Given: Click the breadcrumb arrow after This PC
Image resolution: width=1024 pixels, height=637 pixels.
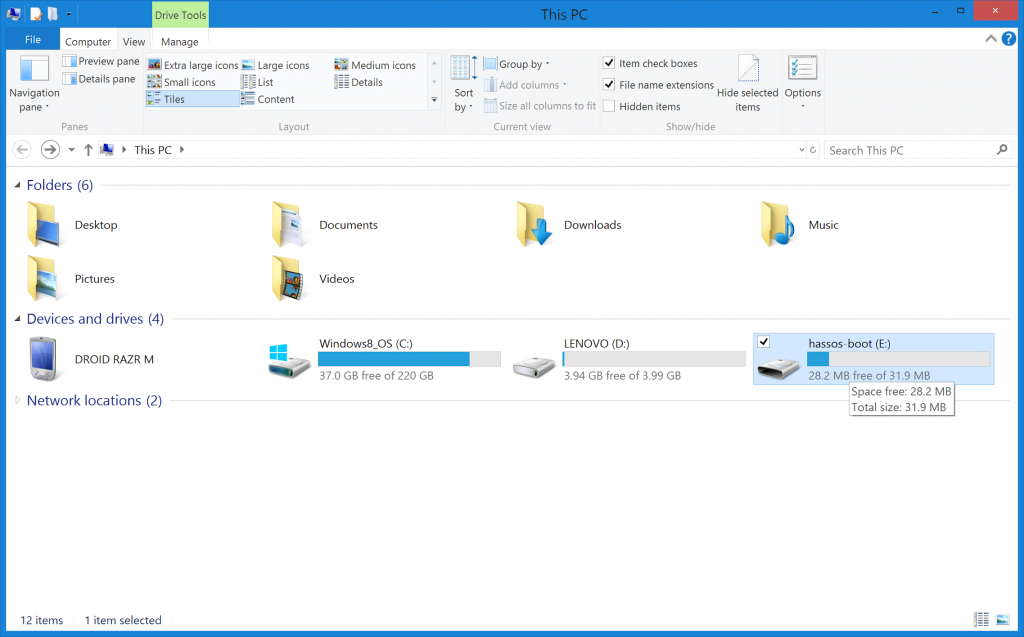Looking at the screenshot, I should coord(182,150).
